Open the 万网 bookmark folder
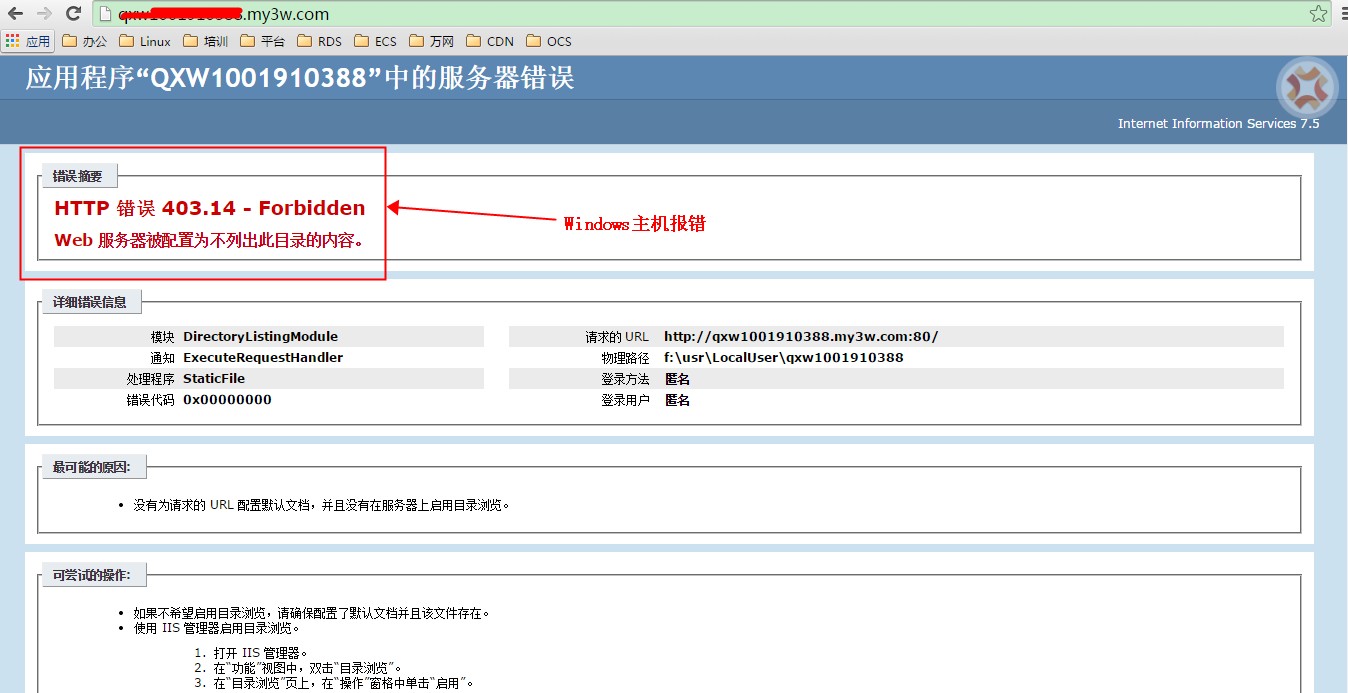Image resolution: width=1348 pixels, height=693 pixels. coord(432,41)
